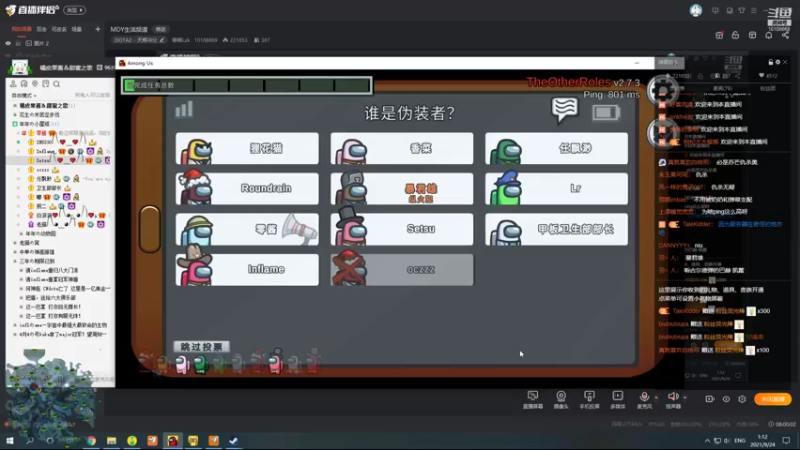Screen dimensions: 800x450
Task: Click the lock icon in chat overlay panel
Action: [x=770, y=62]
